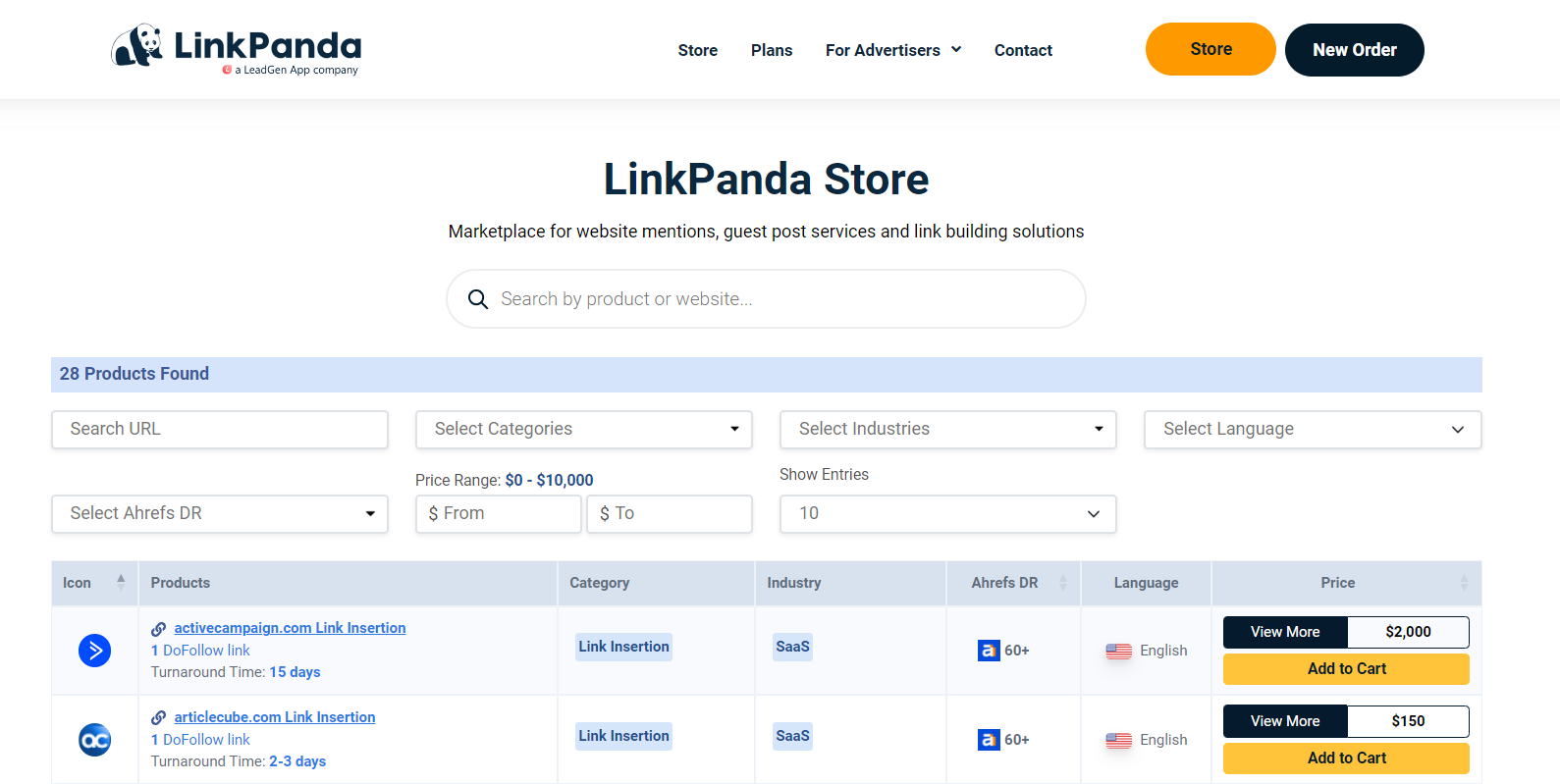Open Store in navigation menu
Viewport: 1560px width, 784px height.
click(x=698, y=50)
